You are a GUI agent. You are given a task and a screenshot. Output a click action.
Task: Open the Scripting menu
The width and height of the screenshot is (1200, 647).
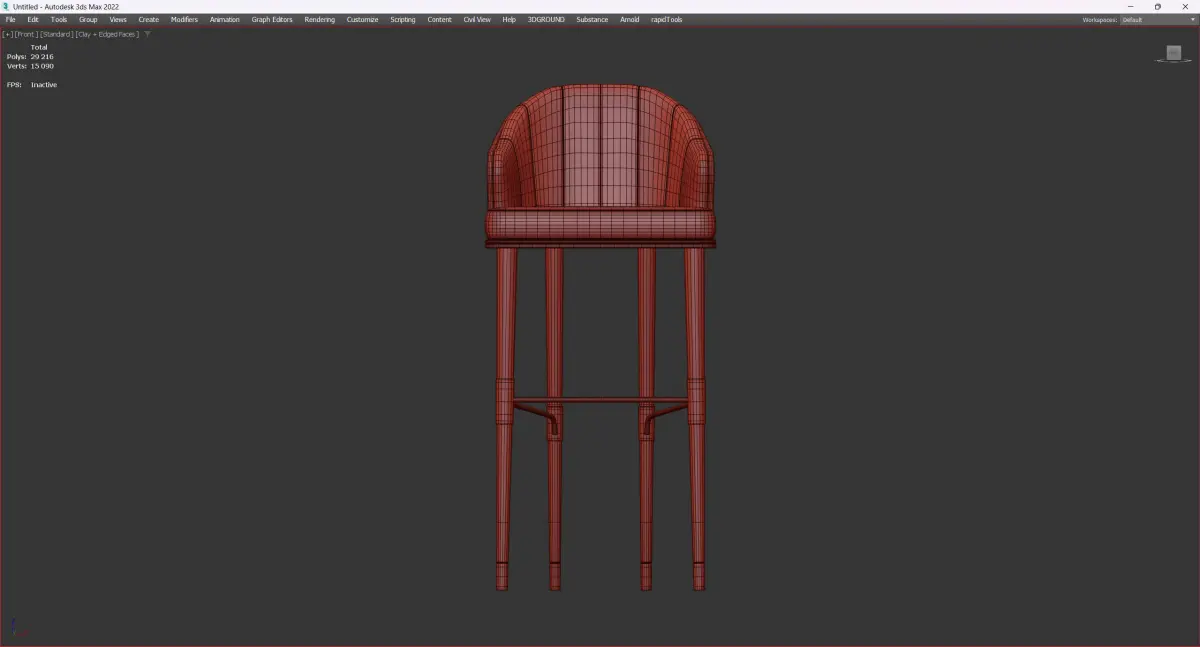403,19
